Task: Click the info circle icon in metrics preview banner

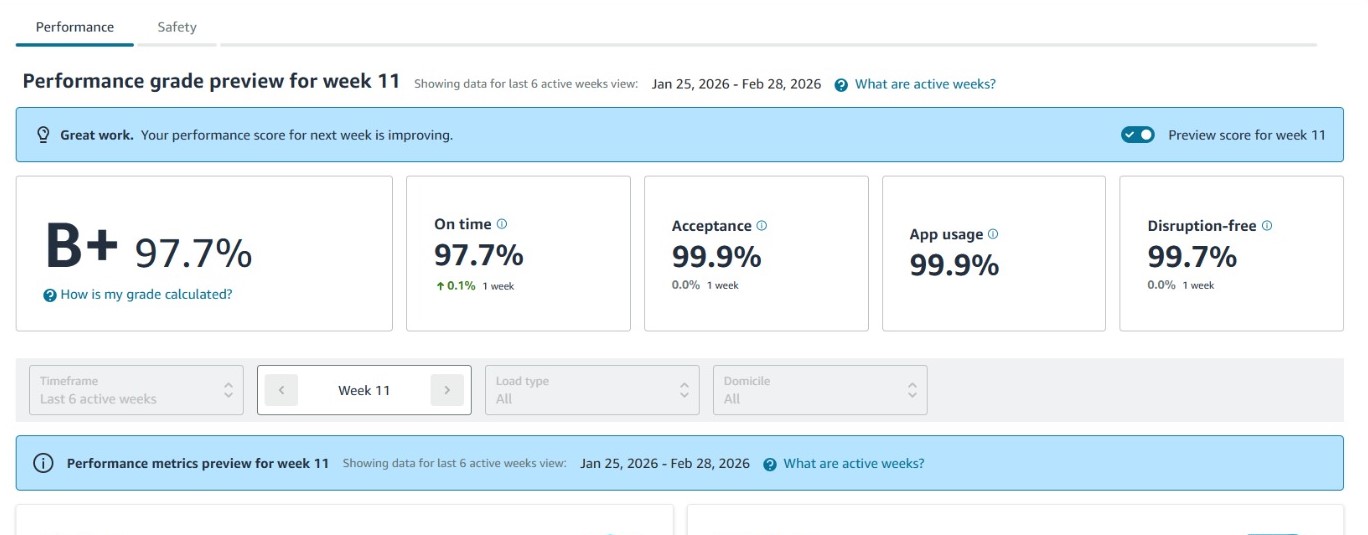Action: pos(43,463)
